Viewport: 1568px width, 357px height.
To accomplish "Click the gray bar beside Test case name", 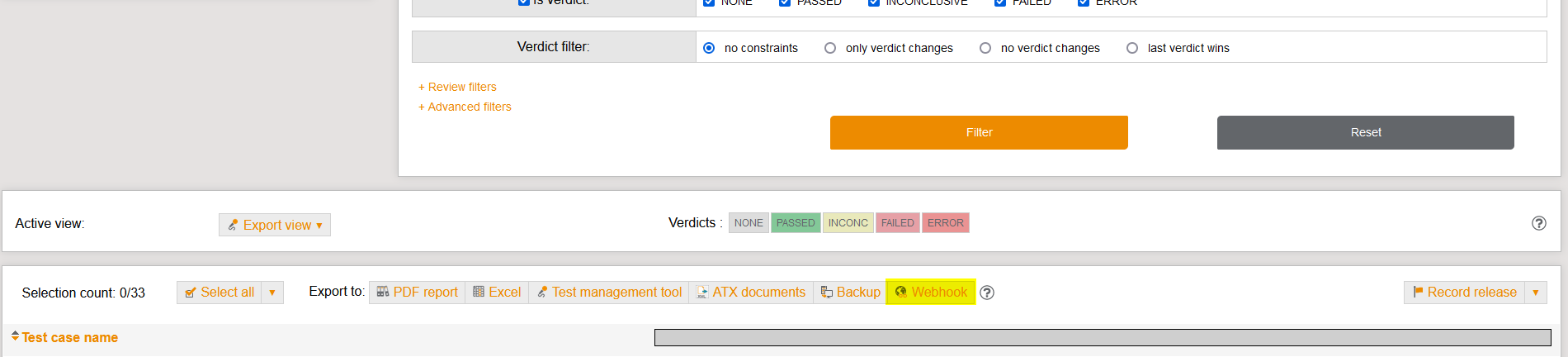I will [1103, 337].
